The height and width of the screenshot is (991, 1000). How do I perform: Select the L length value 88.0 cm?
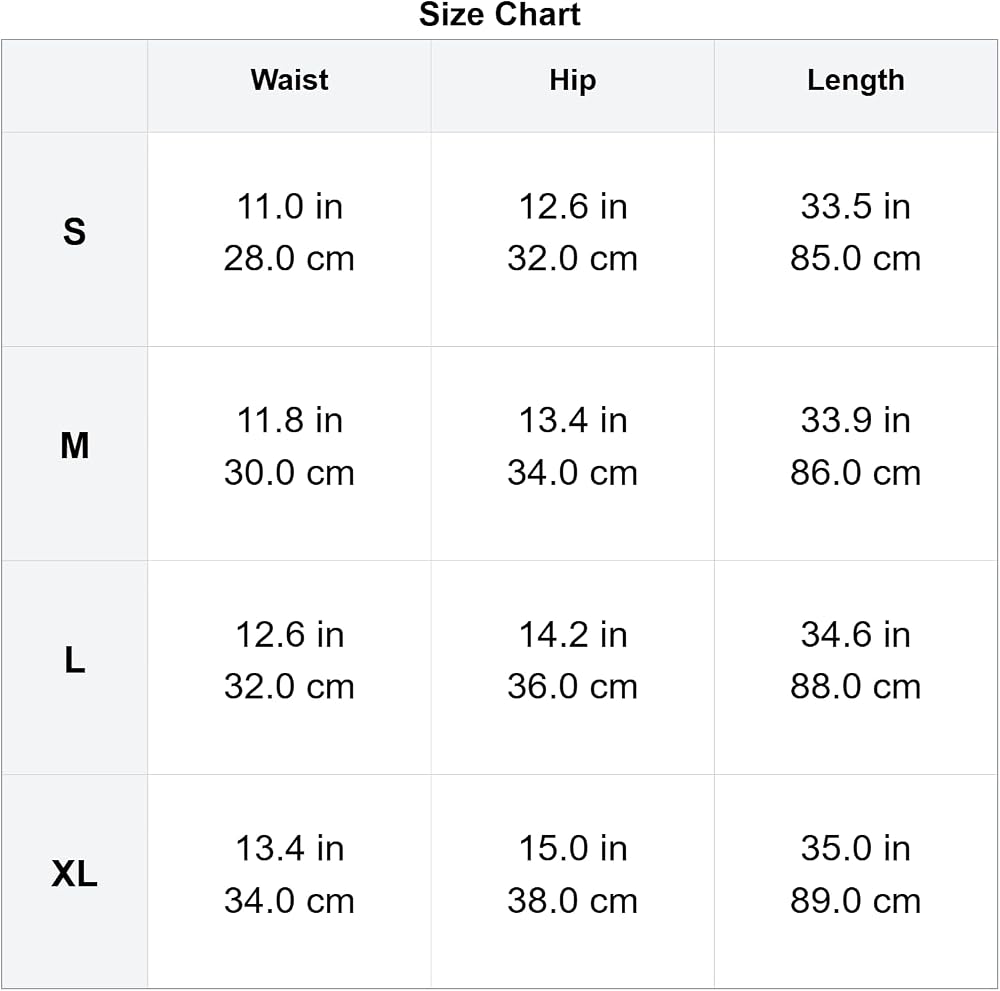click(856, 686)
